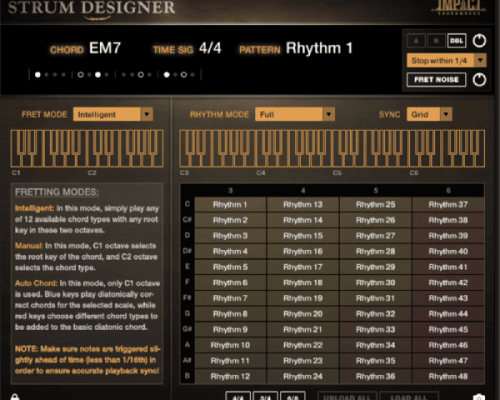Click the Rhythm Mode dropdown arrow
The height and width of the screenshot is (400, 500).
[x=329, y=114]
